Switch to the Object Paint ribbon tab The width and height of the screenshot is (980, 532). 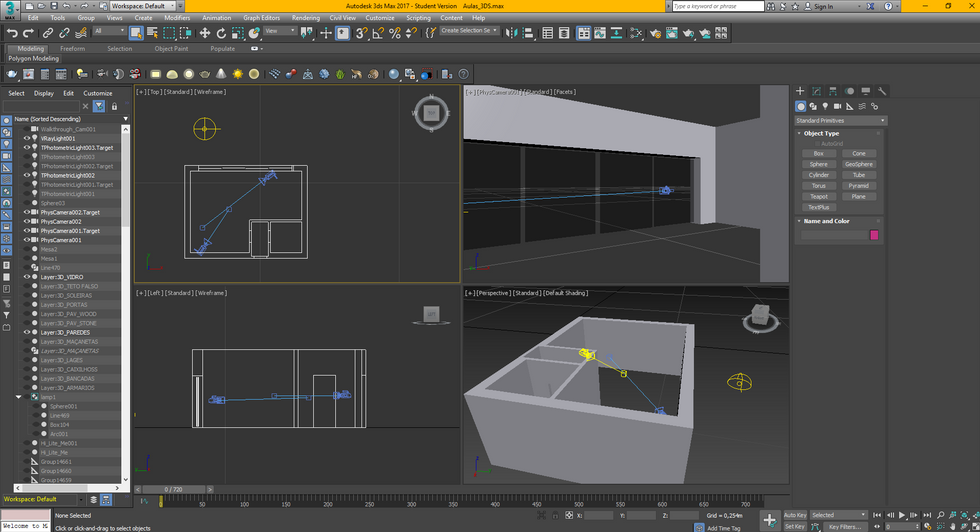click(x=171, y=49)
